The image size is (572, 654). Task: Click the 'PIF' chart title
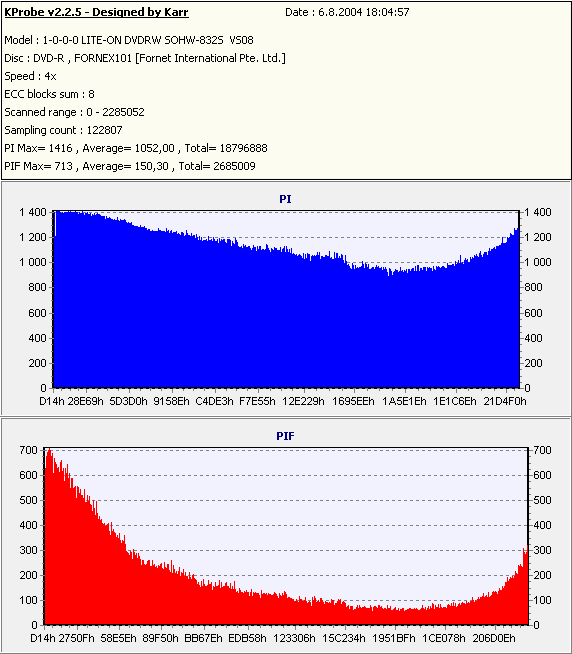click(x=285, y=436)
